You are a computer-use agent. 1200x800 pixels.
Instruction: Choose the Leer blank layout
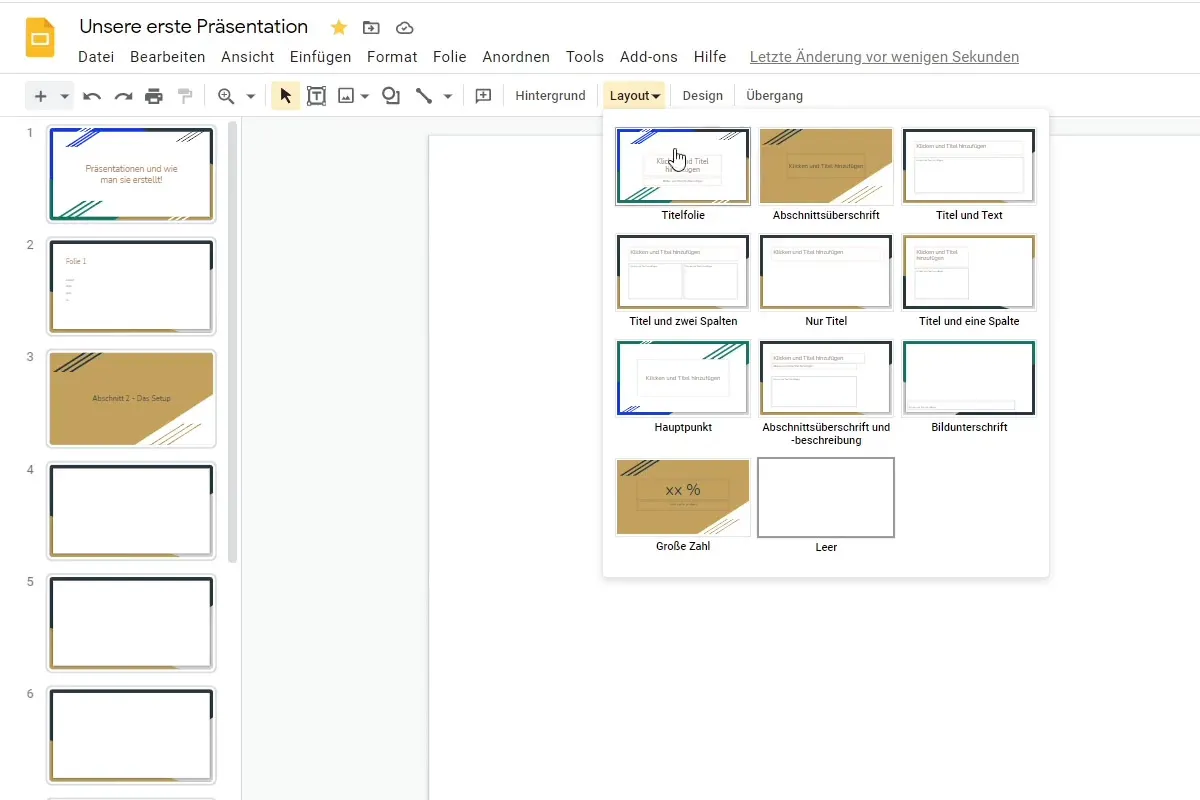click(826, 498)
